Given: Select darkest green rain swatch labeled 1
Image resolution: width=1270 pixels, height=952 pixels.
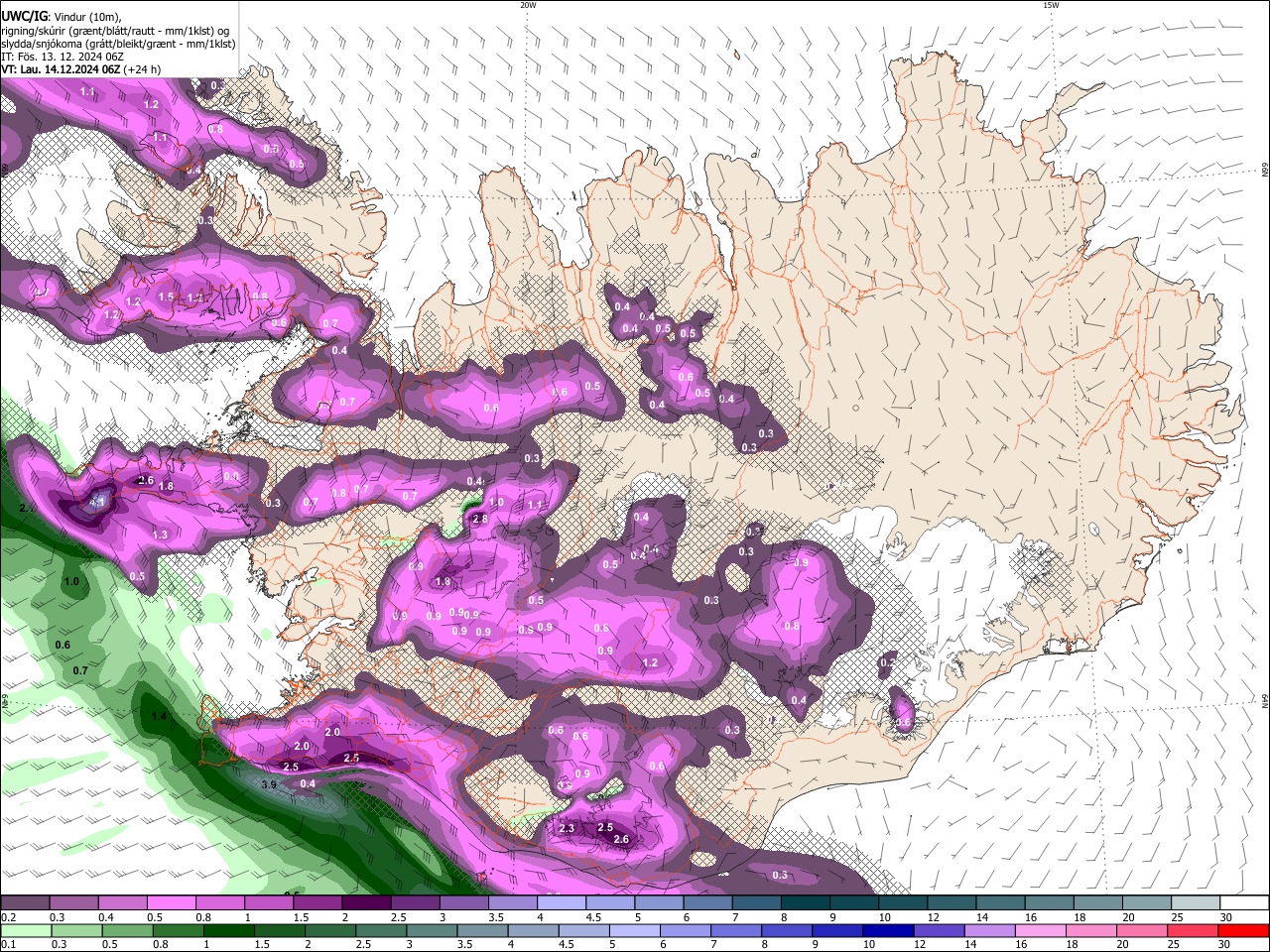Looking at the screenshot, I should click(228, 930).
